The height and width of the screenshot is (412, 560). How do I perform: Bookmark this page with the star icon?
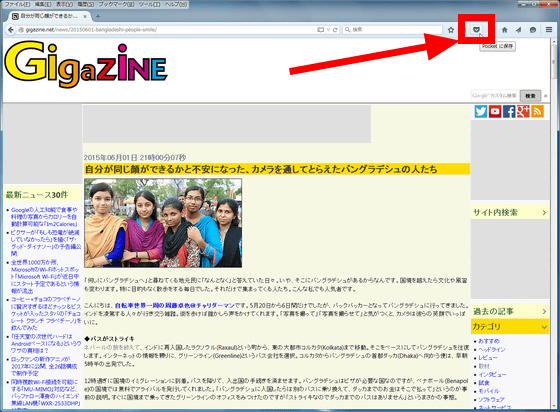tap(451, 30)
